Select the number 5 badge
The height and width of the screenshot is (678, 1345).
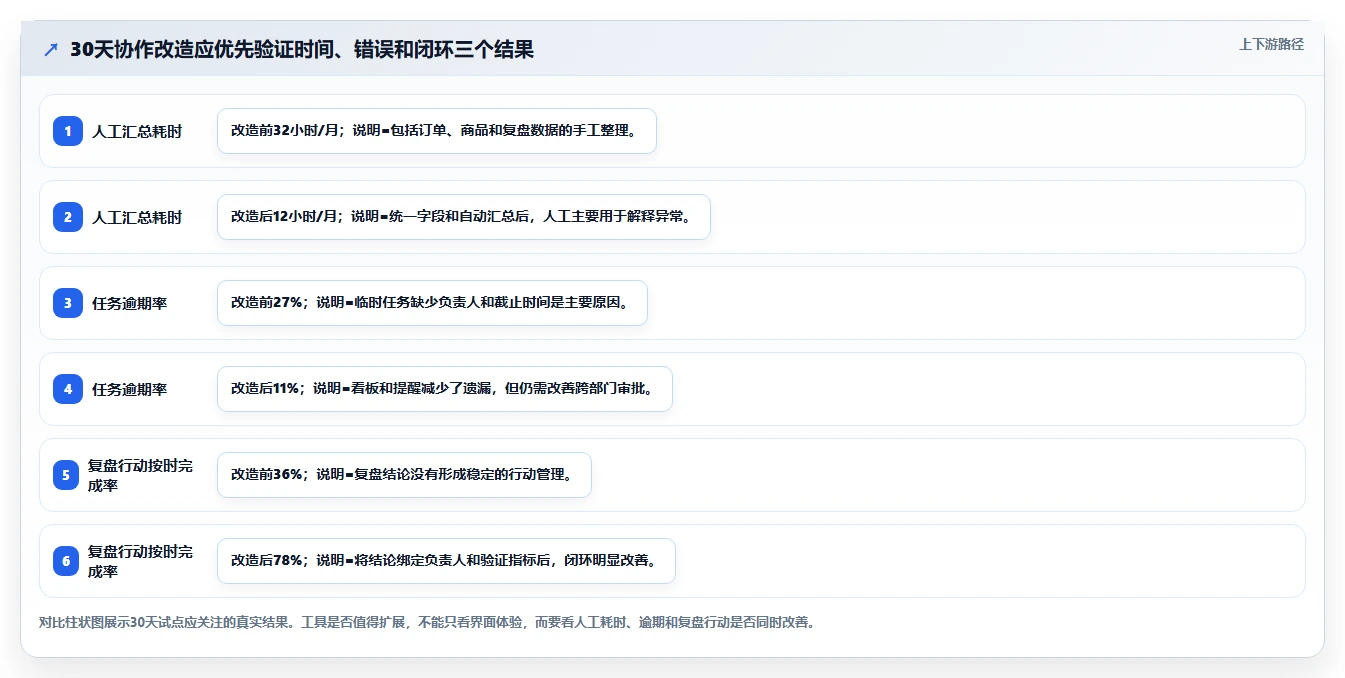66,475
